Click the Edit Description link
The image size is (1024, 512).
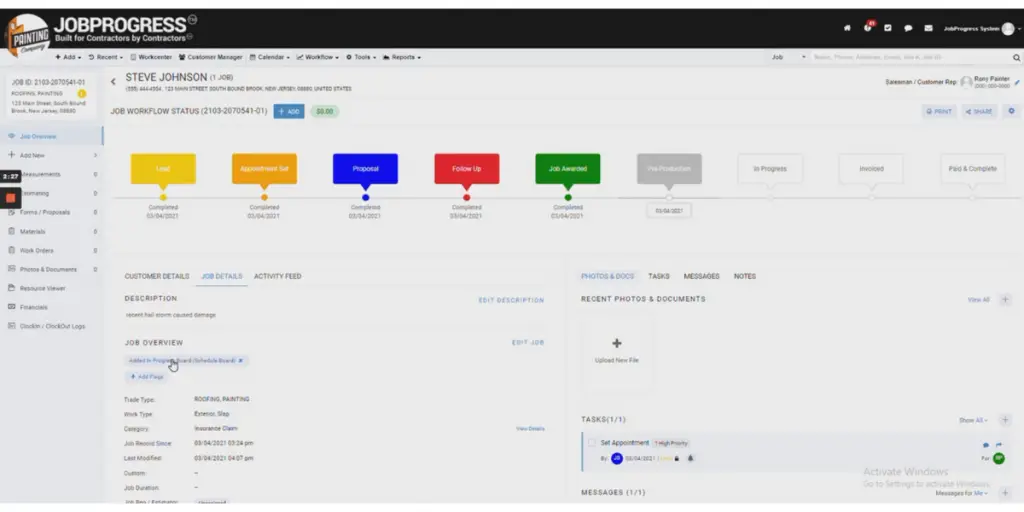point(511,300)
